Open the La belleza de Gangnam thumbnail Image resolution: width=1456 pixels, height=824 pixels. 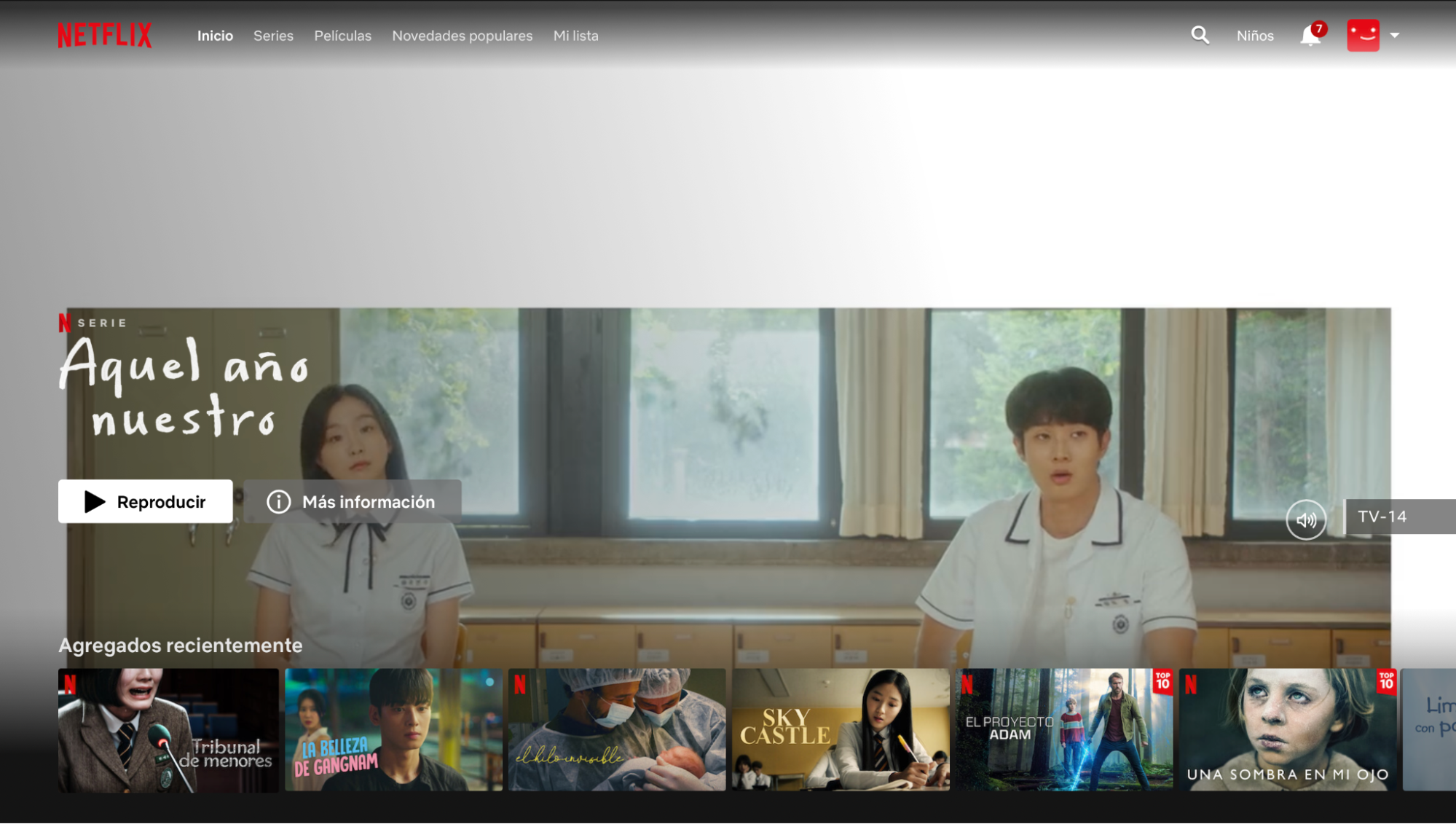pyautogui.click(x=393, y=730)
